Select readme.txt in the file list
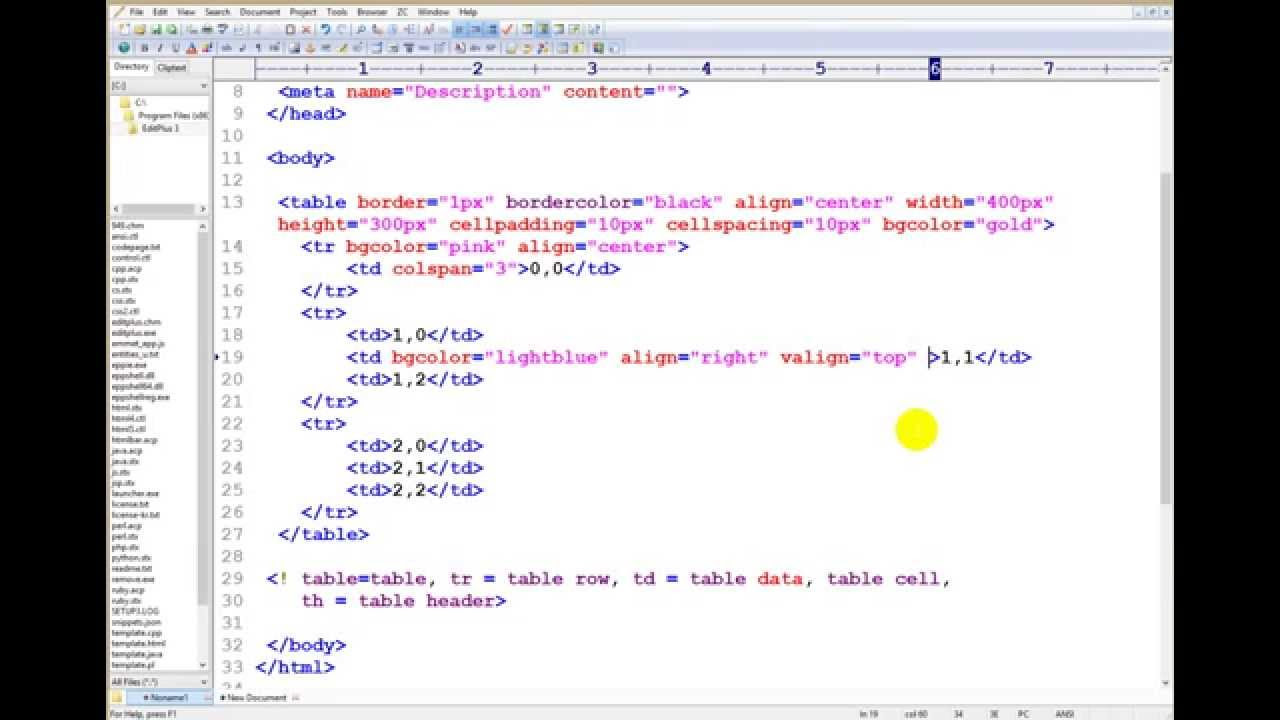The width and height of the screenshot is (1280, 720). click(133, 568)
